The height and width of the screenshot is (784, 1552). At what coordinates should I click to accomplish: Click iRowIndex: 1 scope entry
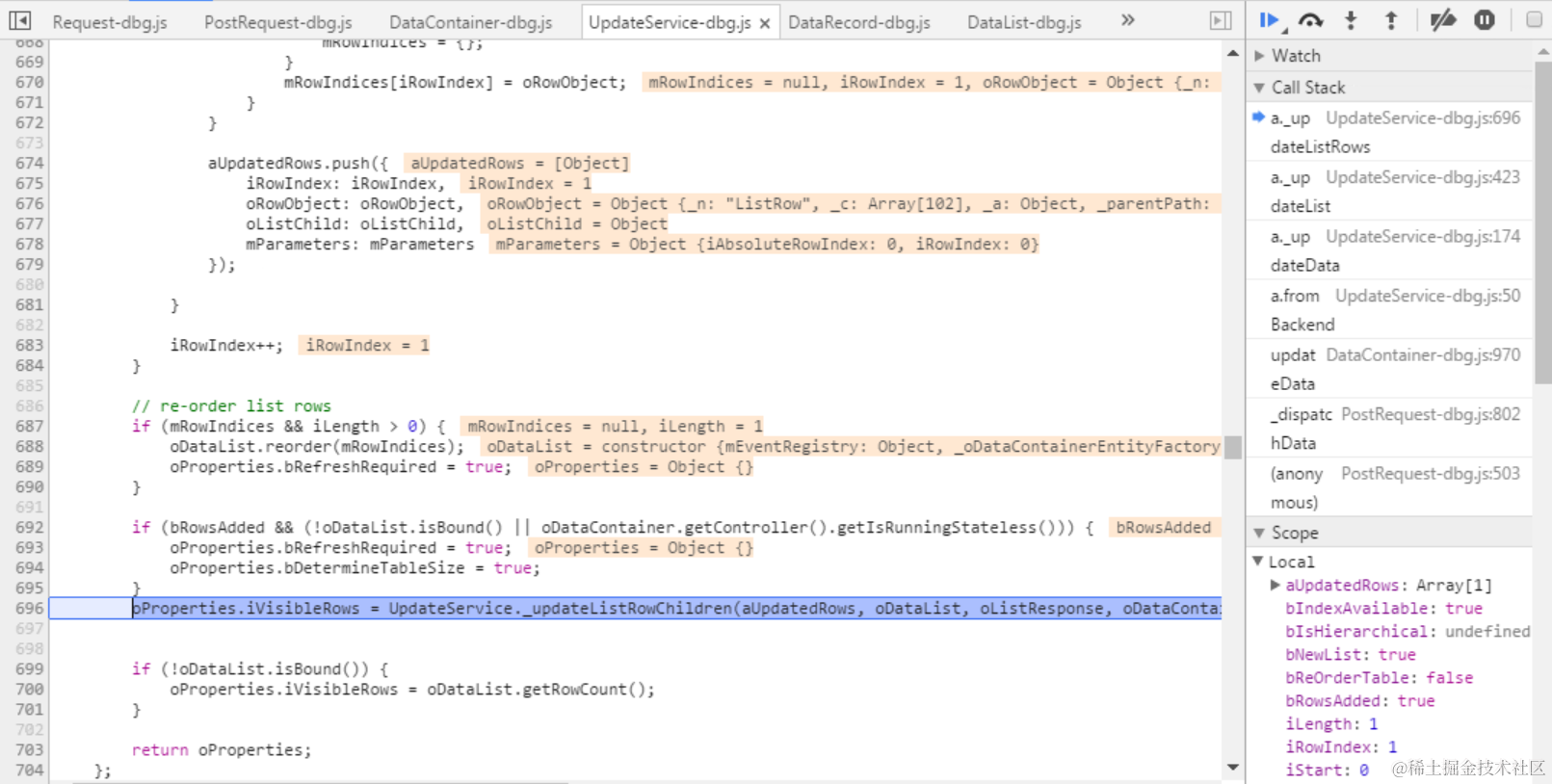pyautogui.click(x=1341, y=747)
